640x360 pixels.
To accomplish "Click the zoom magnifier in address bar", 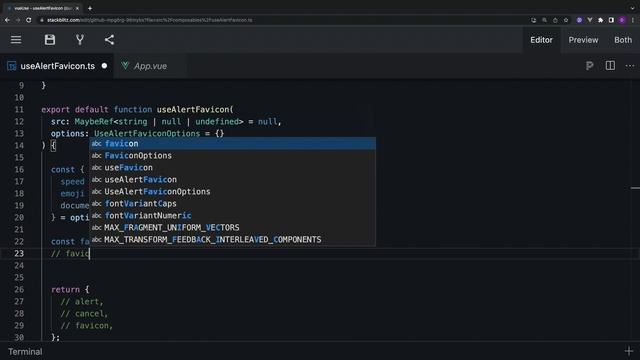I will (x=544, y=20).
